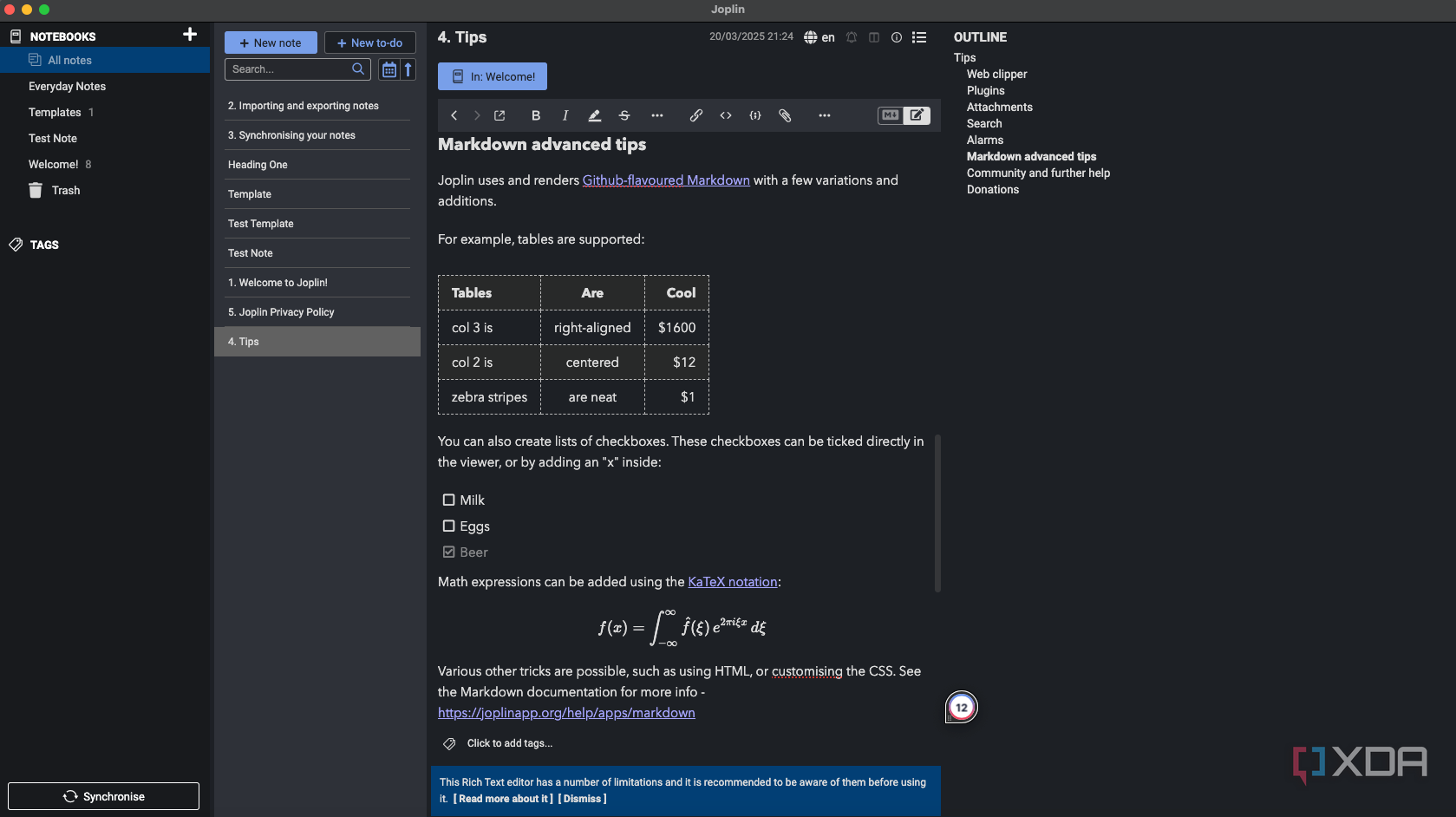Switch to Rich Text editor mode
1456x817 pixels.
tap(917, 115)
